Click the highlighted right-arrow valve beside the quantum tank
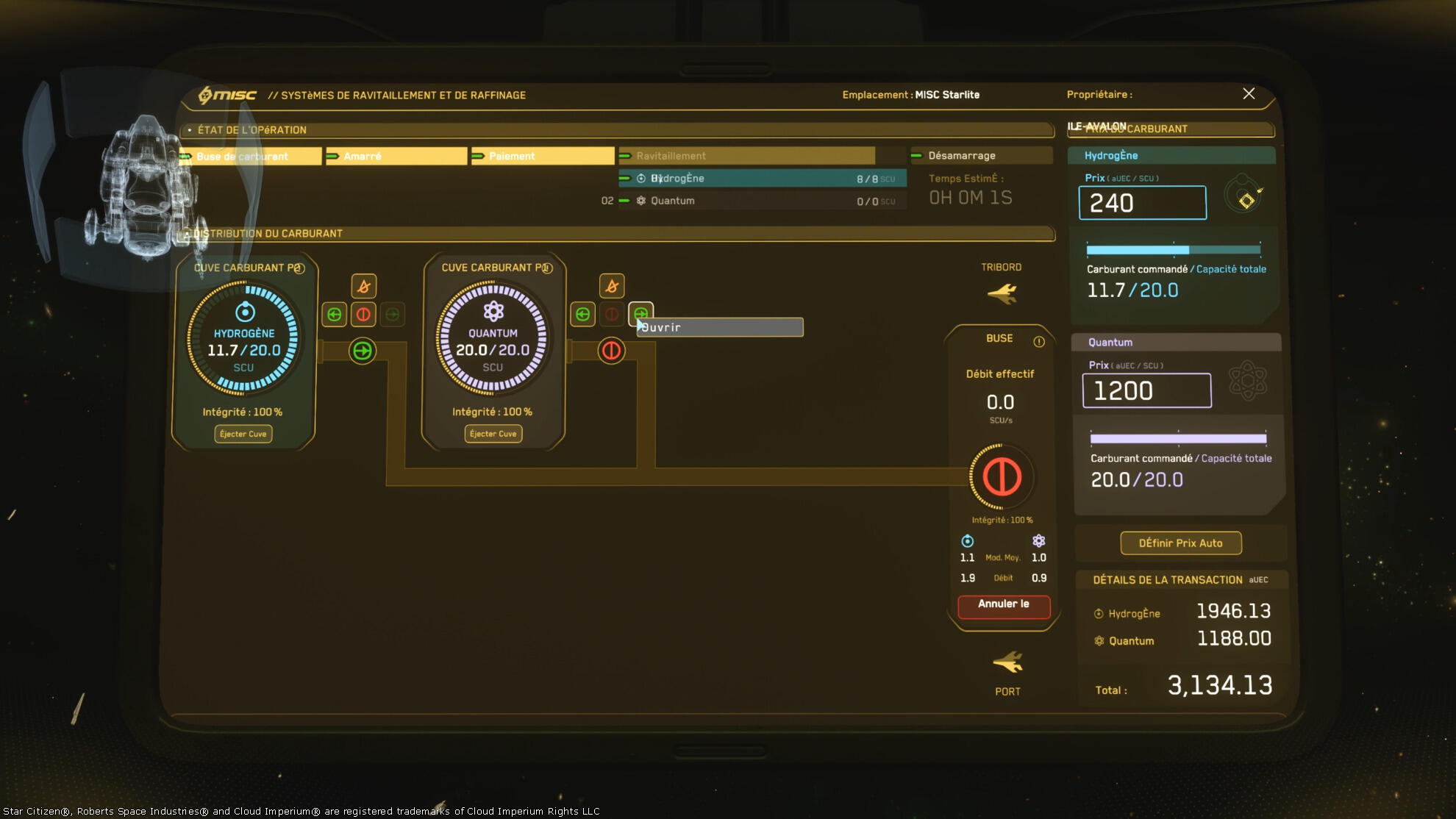 640,314
